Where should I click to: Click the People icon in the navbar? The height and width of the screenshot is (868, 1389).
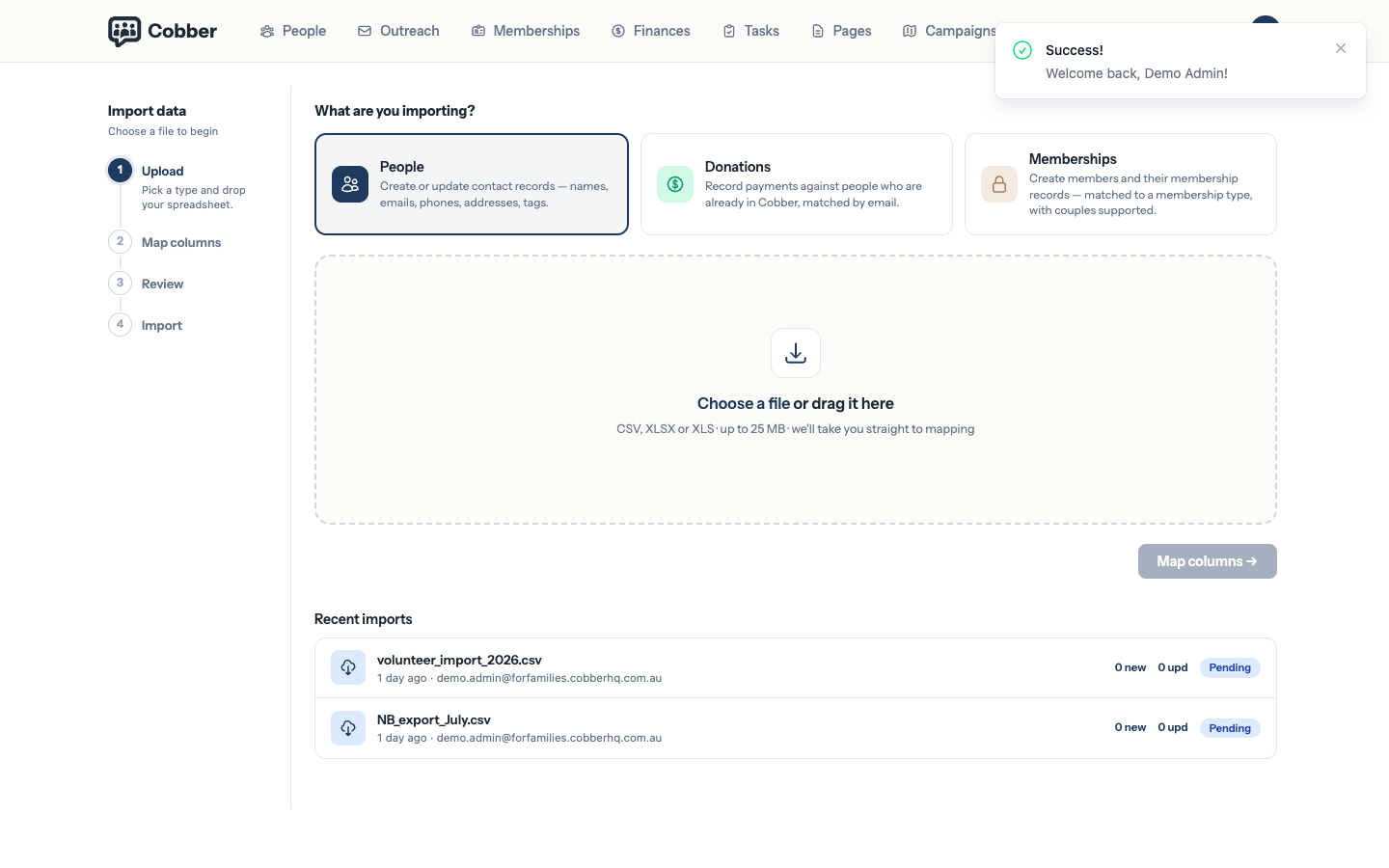pyautogui.click(x=267, y=31)
